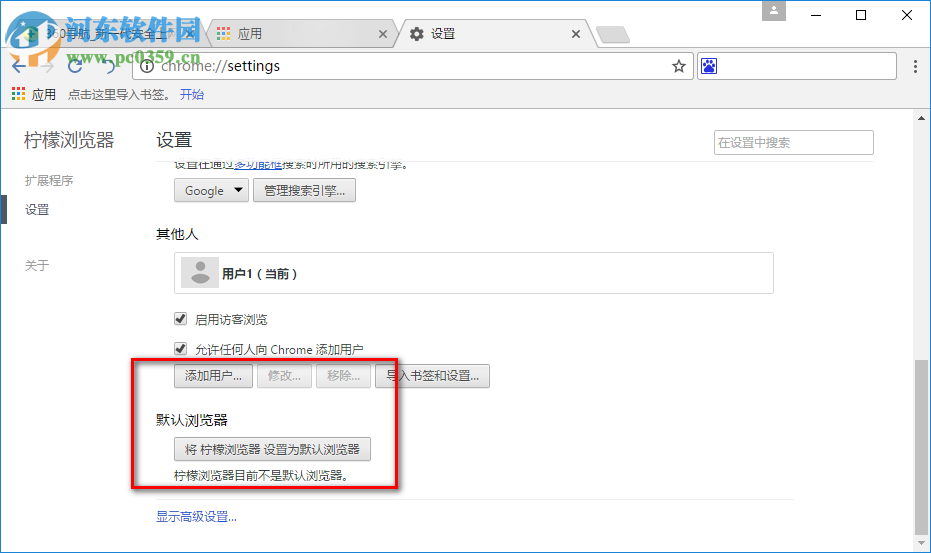This screenshot has width=931, height=553.
Task: Toggle 允许任何人向 Chrome 添加用户 checkbox
Action: (180, 349)
